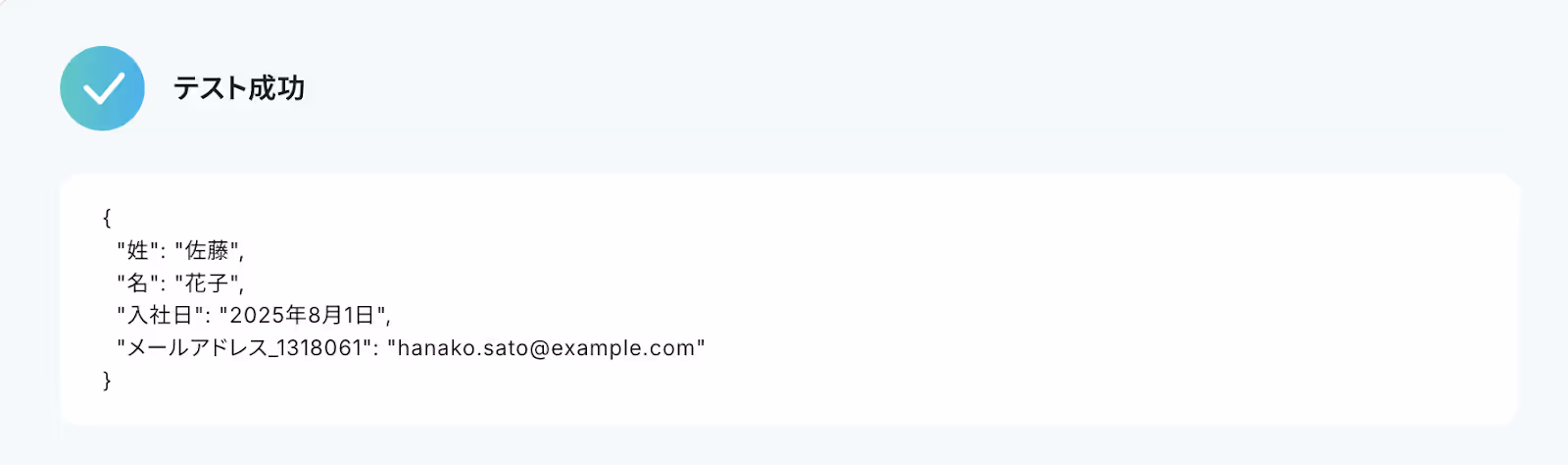Select the メールアドレス_1318061 key
This screenshot has width=1568, height=465.
click(245, 347)
